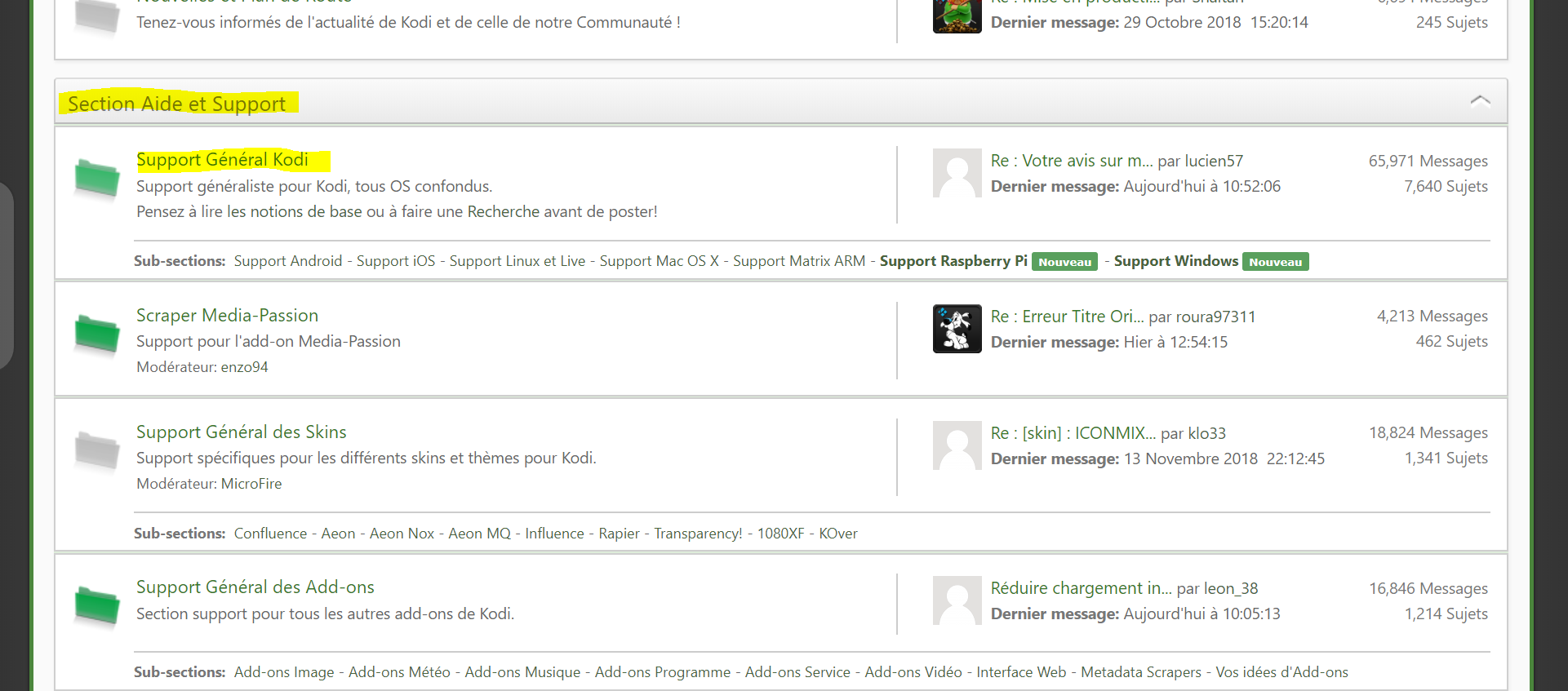Open the Section Aide et Support heading
Viewport: 1568px width, 691px height.
tap(177, 104)
